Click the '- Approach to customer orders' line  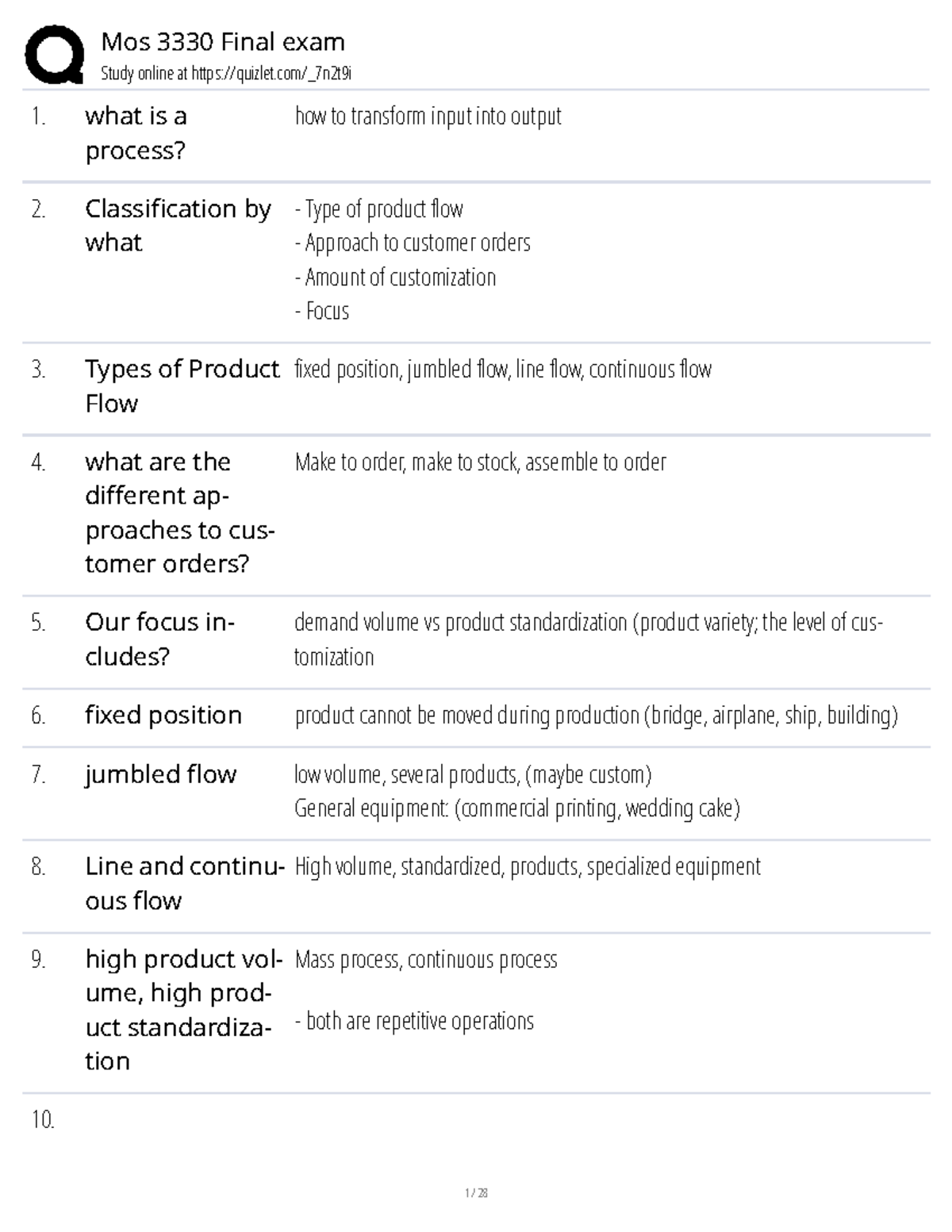tap(413, 243)
